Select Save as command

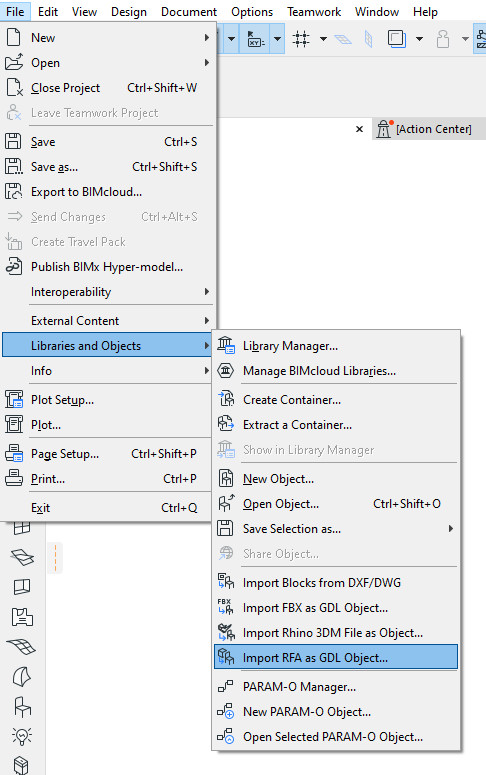coord(108,167)
